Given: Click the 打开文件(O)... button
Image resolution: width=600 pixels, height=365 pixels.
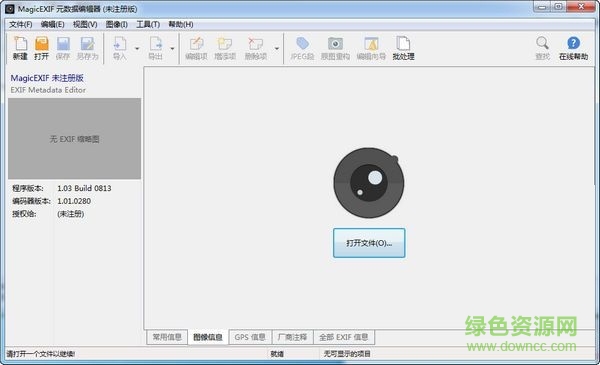Looking at the screenshot, I should (369, 243).
